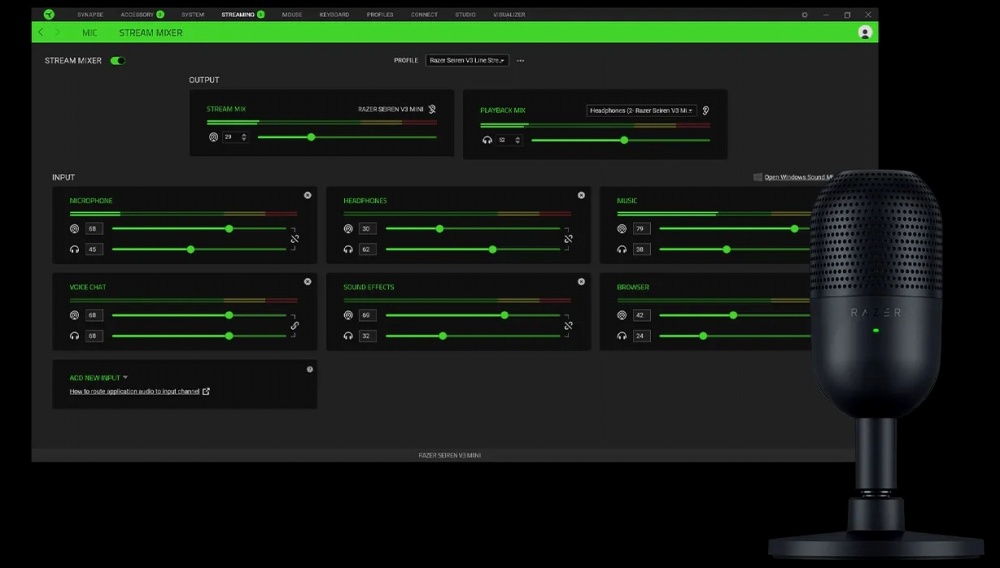Mute Browser channel playback icon
Screen dimensions: 1000x568
622,335
